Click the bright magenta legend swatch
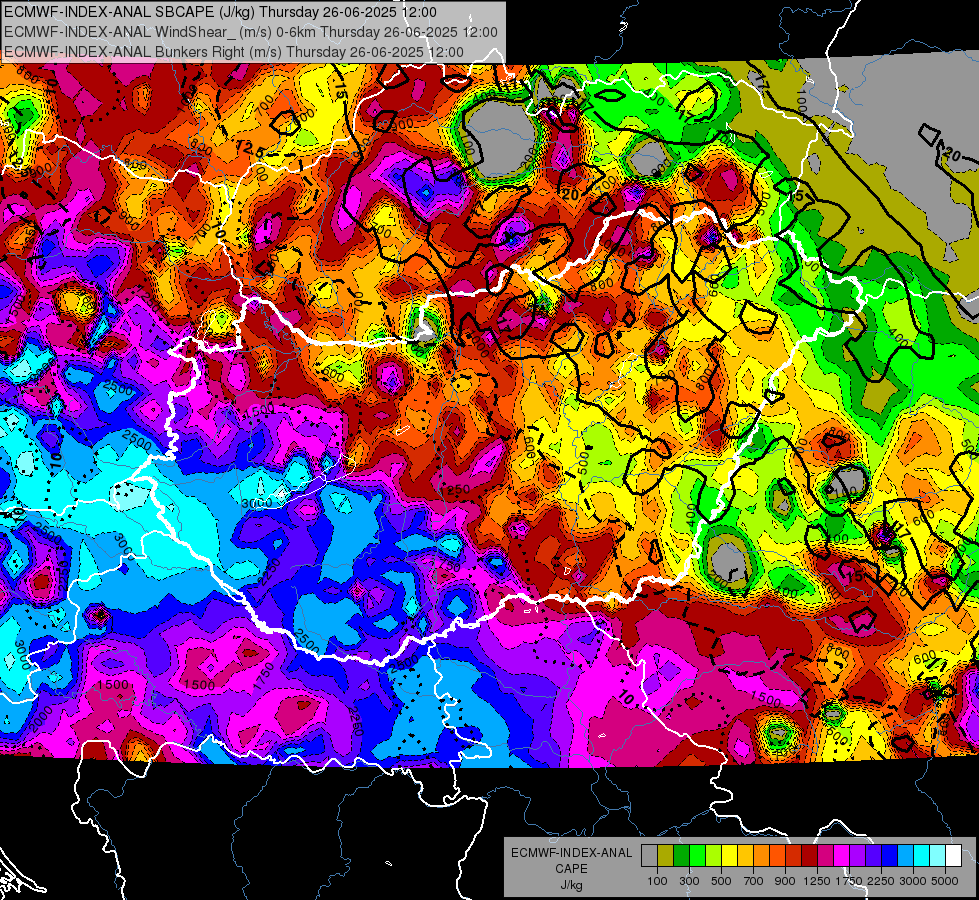 pyautogui.click(x=842, y=856)
